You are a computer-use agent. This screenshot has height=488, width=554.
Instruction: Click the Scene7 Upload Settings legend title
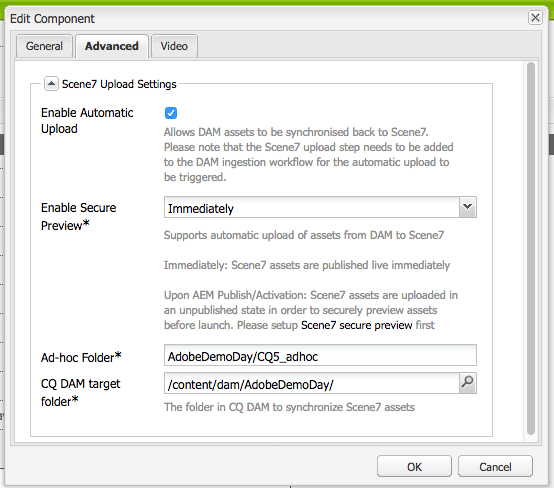tap(119, 84)
